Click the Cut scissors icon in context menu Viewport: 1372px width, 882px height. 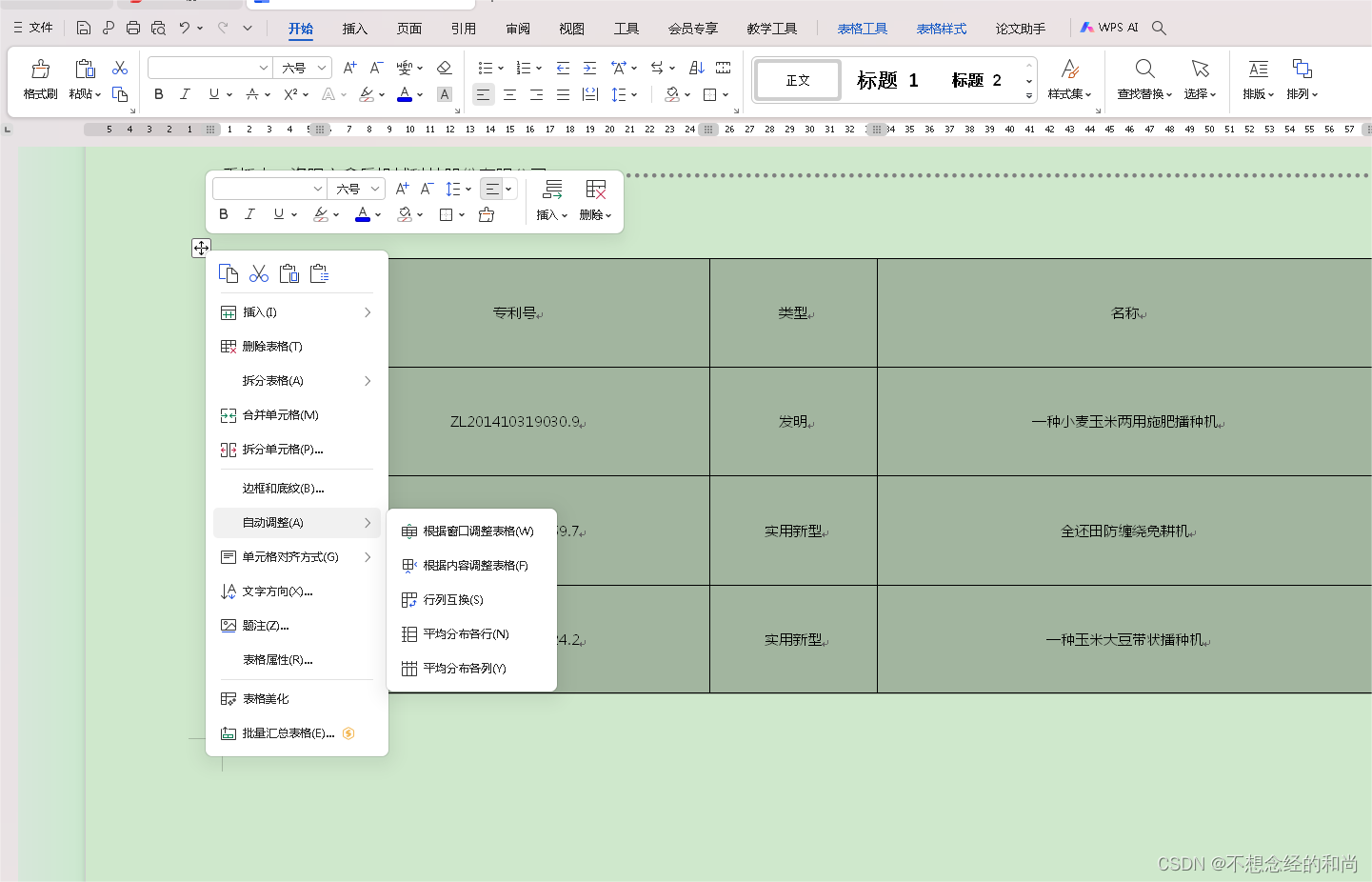pos(259,273)
